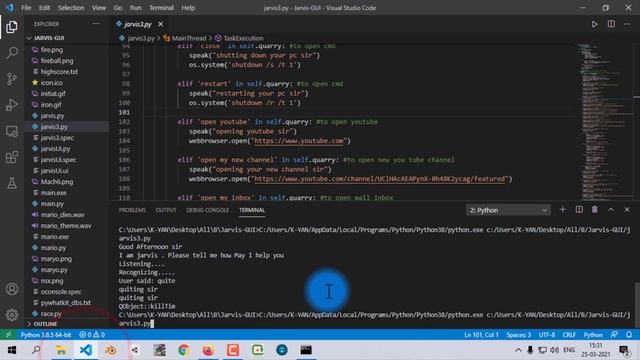Switch to the PROBLEMS panel tab
This screenshot has width=640, height=360.
point(132,210)
